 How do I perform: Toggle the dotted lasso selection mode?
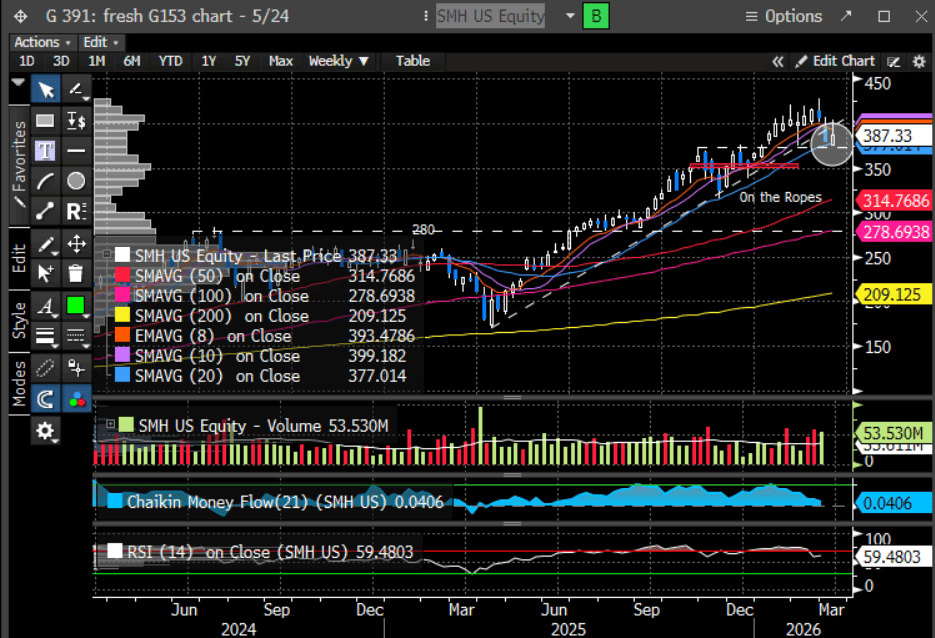[x=46, y=368]
